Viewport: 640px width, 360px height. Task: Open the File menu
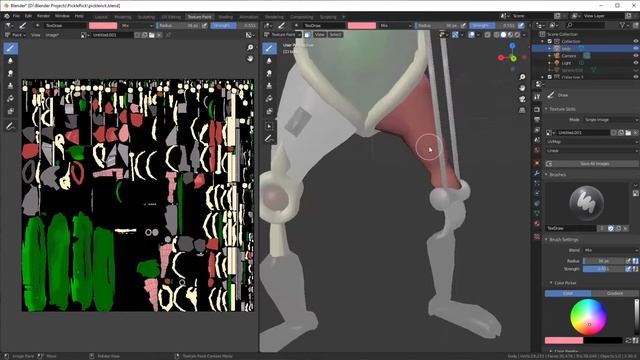click(x=16, y=16)
